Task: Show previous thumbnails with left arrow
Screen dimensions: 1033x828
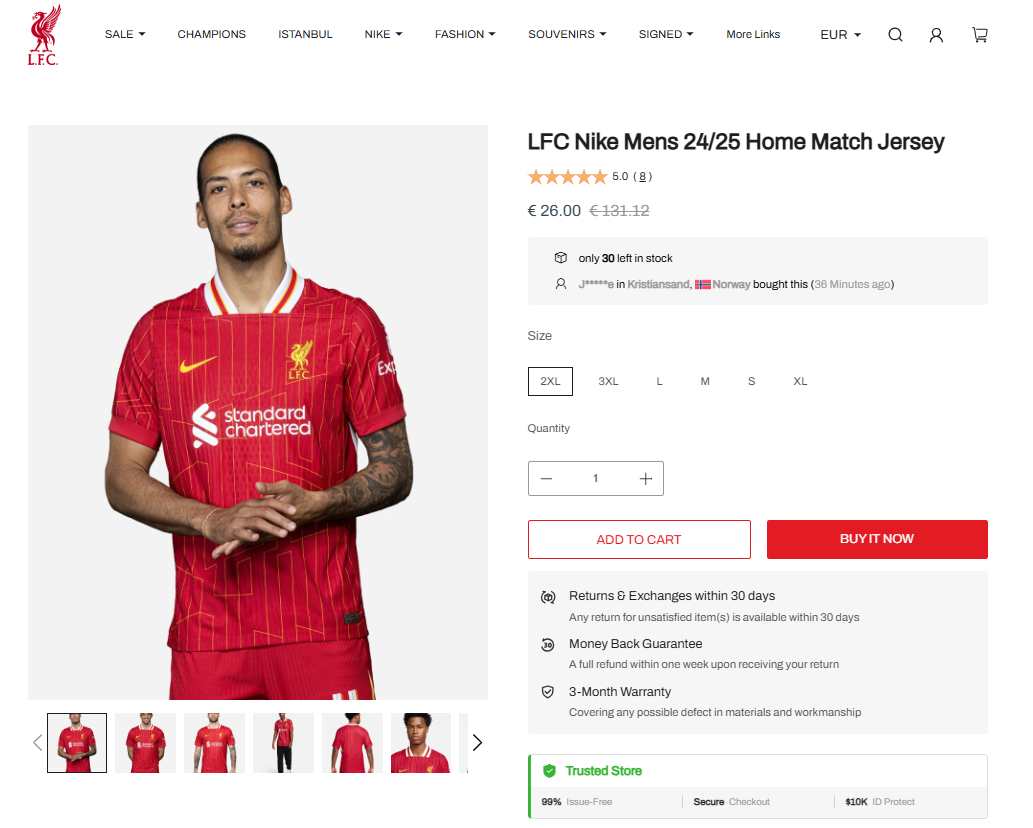Action: tap(38, 742)
